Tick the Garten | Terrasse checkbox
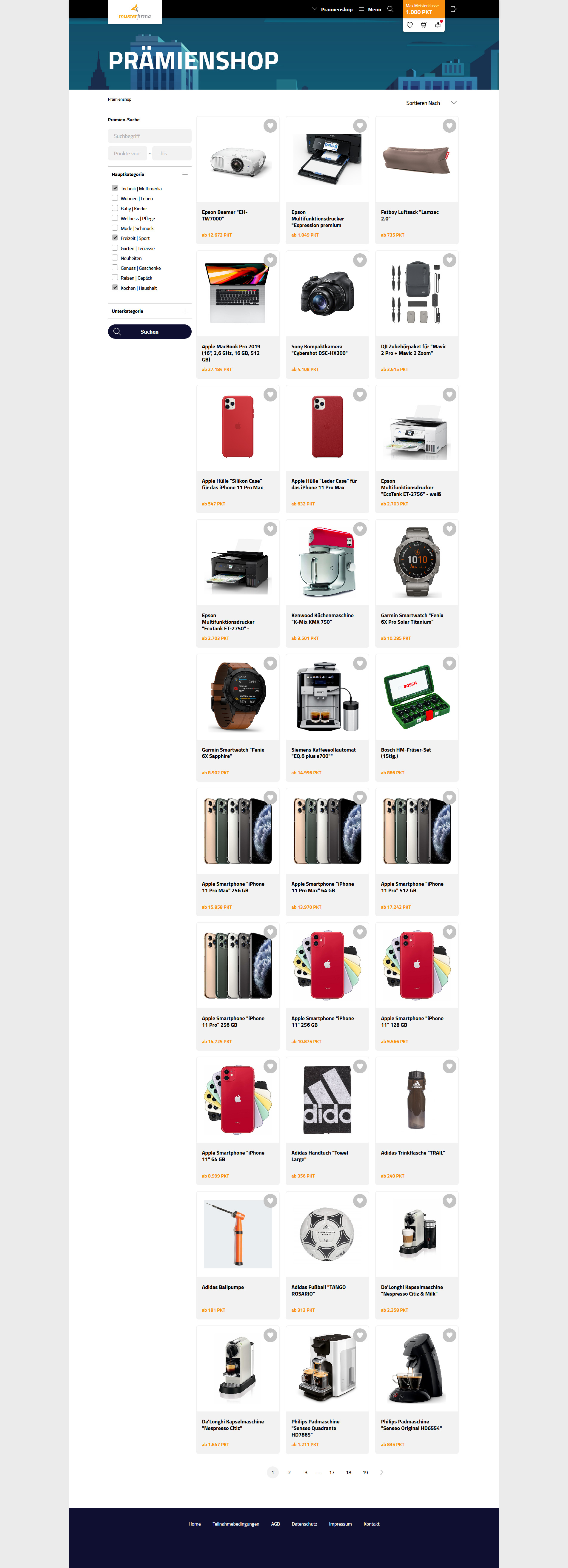This screenshot has height=1568, width=568. tap(115, 248)
